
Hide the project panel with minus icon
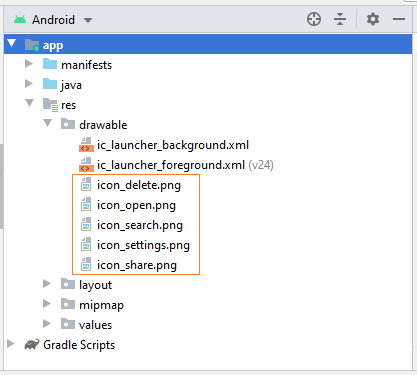click(x=399, y=19)
